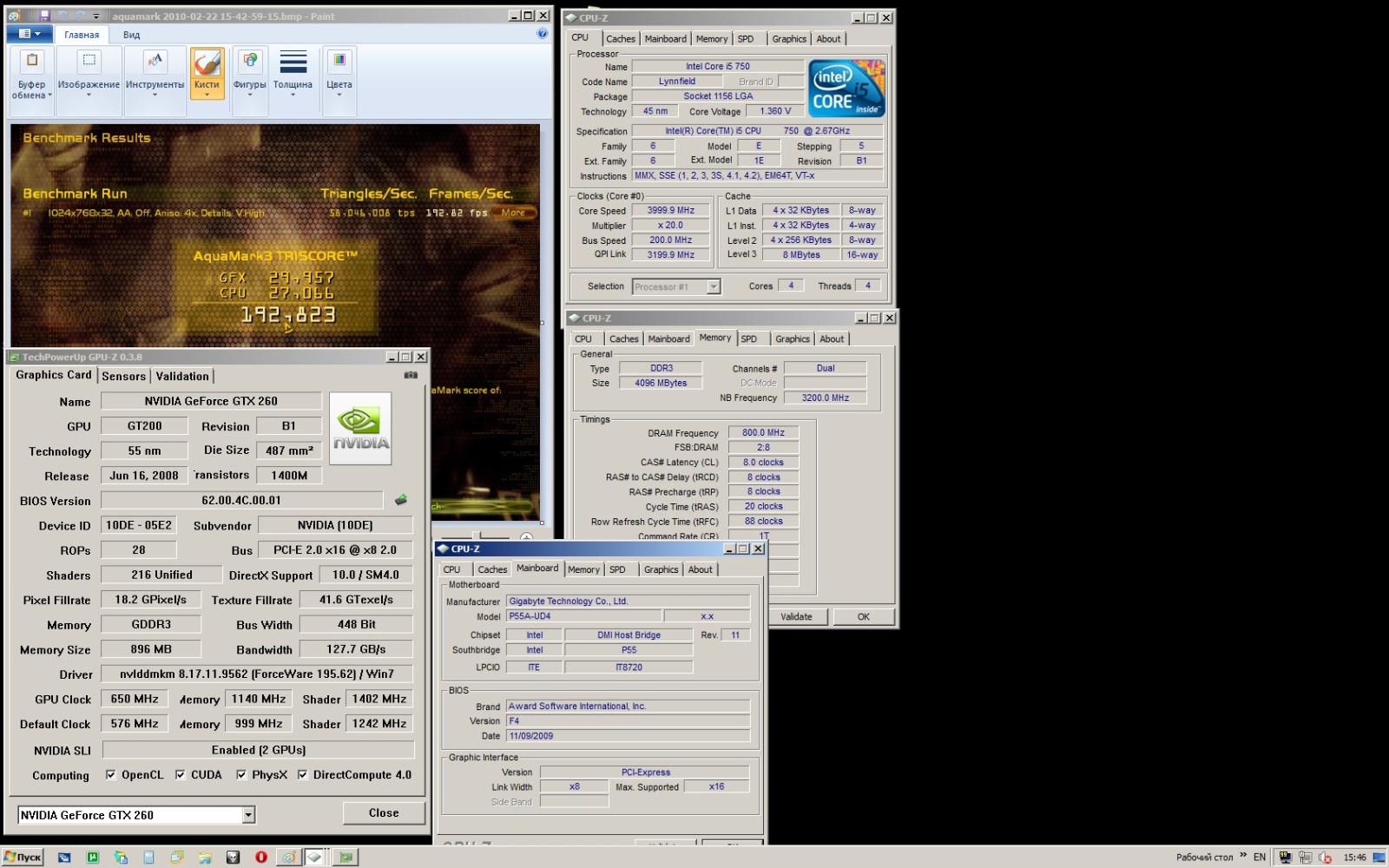The image size is (1389, 868).
Task: Switch to the CPU-Z taskbar button
Action: click(x=315, y=857)
